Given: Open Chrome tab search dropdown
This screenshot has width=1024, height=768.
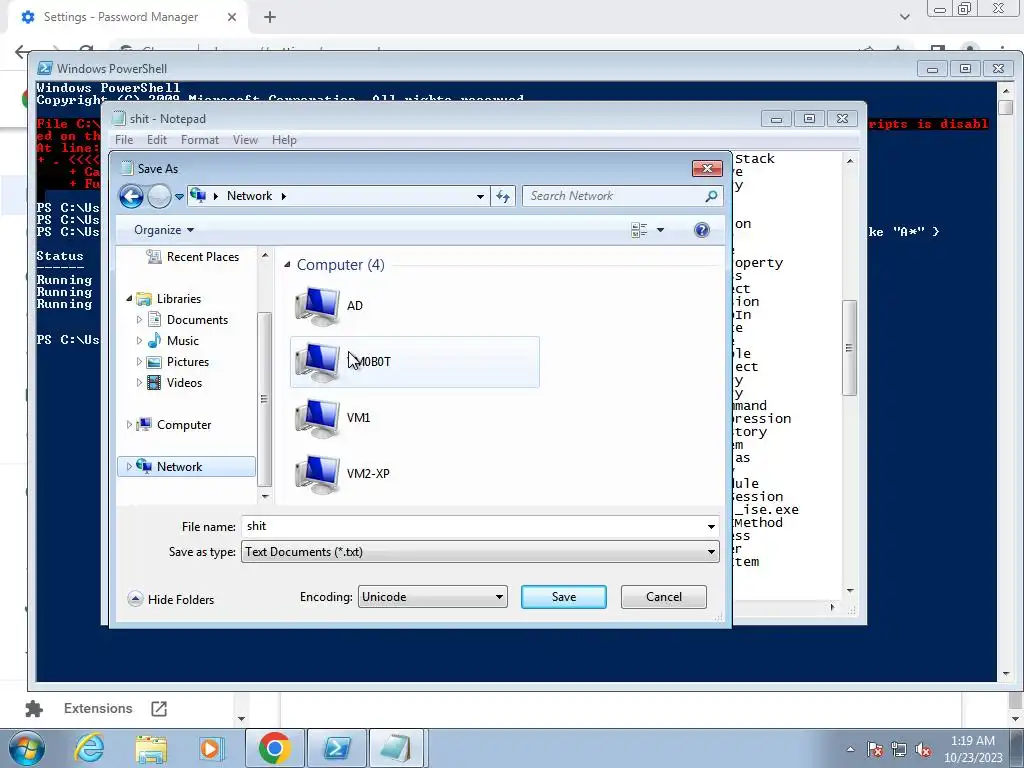Looking at the screenshot, I should click(x=904, y=17).
